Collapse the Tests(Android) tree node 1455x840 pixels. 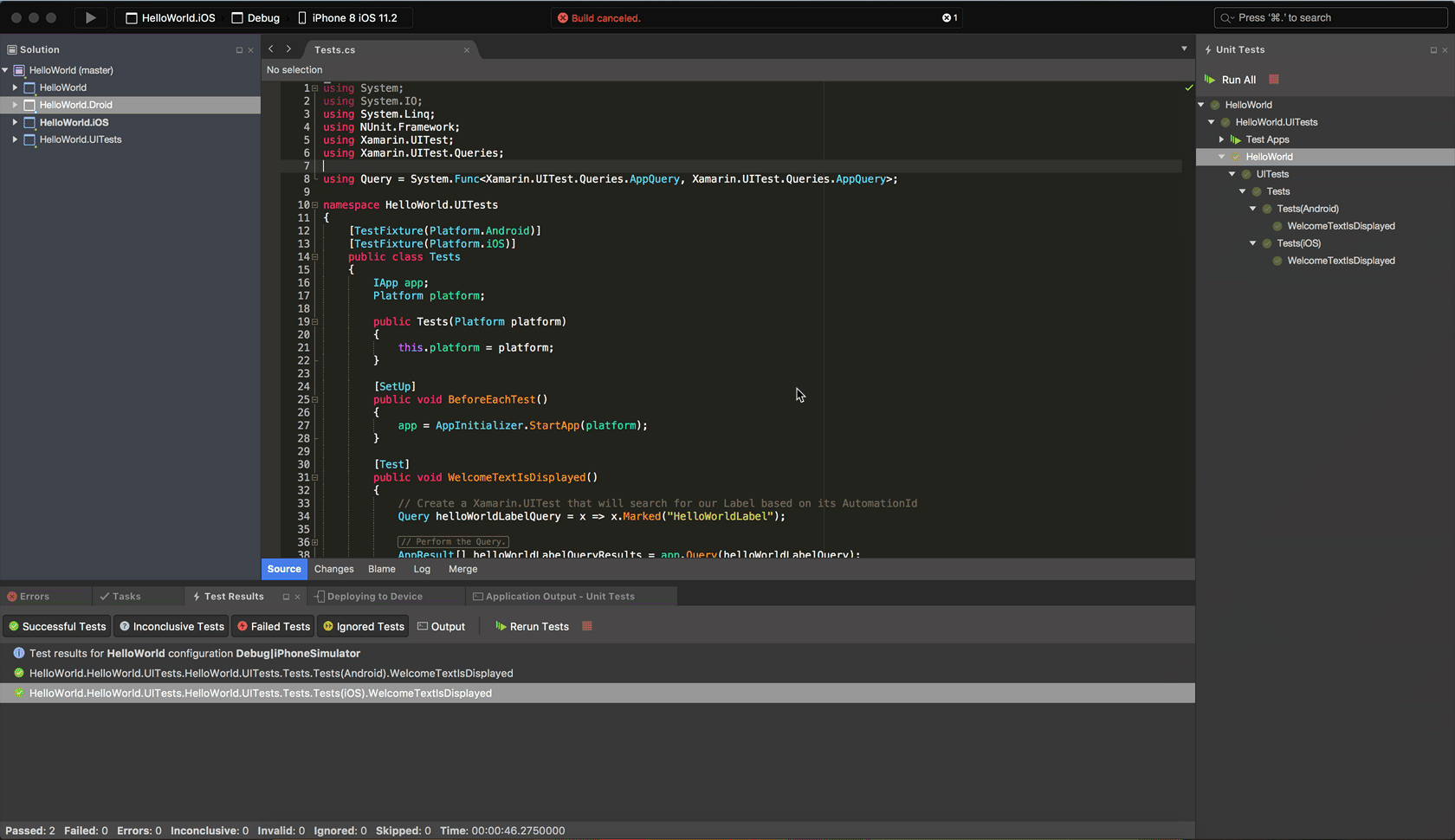point(1252,209)
